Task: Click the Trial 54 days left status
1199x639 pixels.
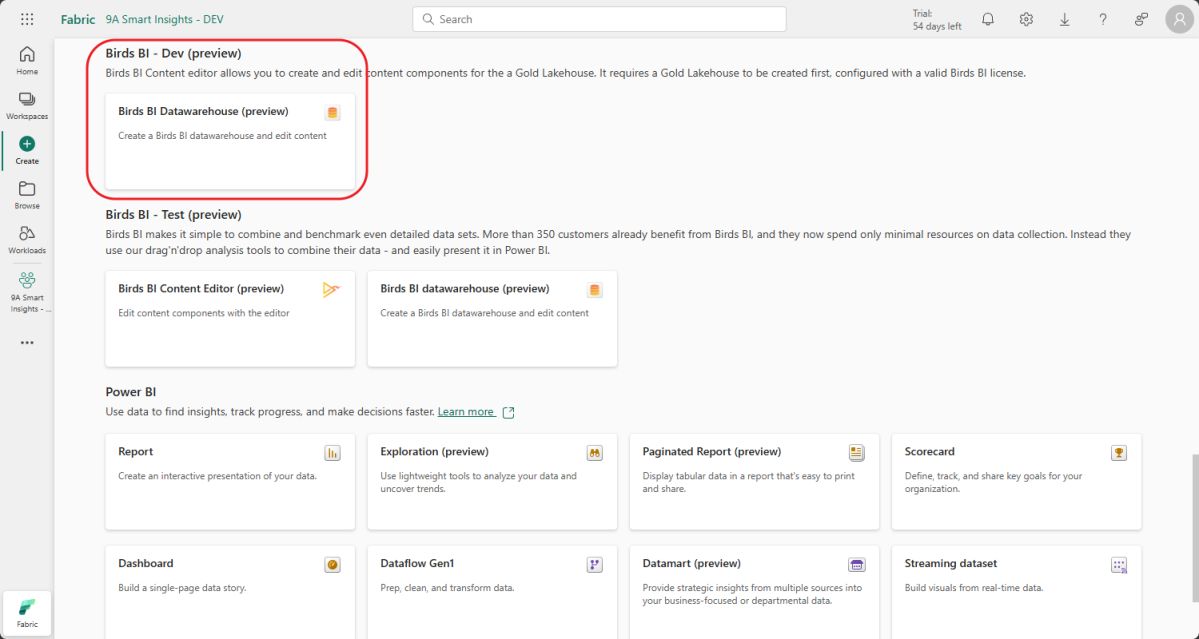Action: point(937,19)
